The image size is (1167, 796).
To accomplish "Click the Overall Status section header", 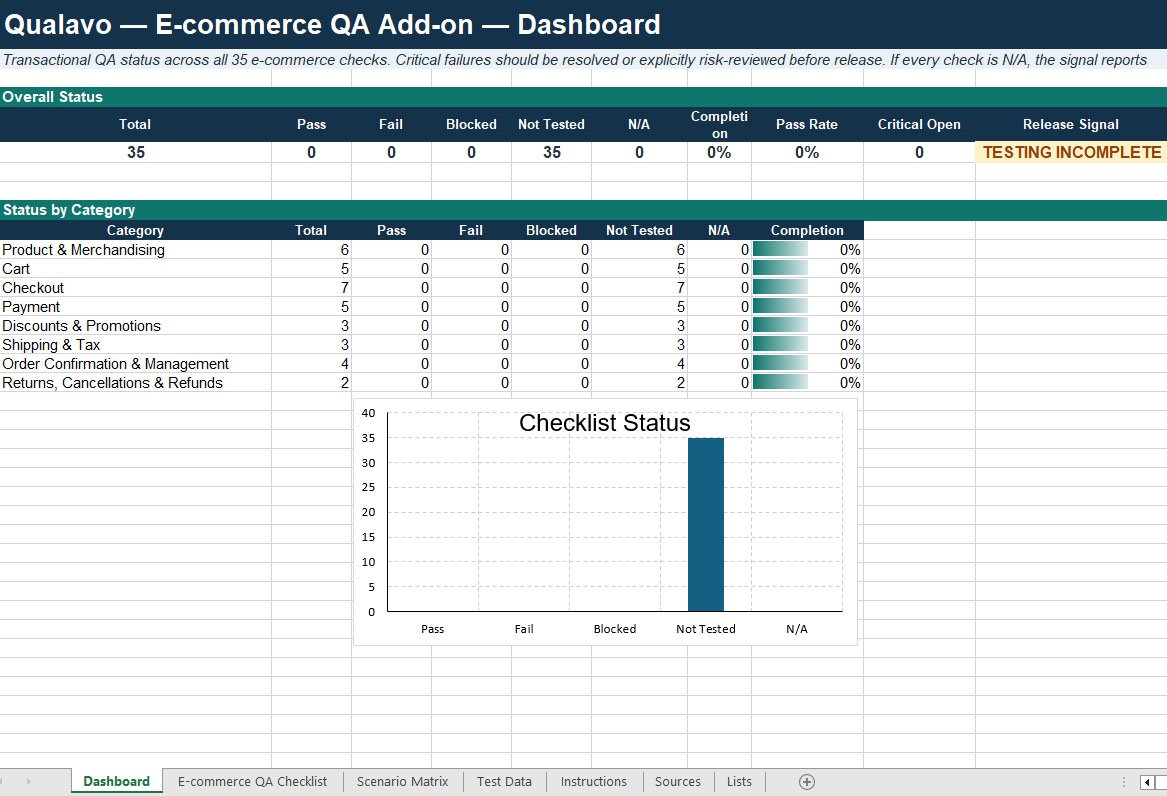I will pos(584,97).
